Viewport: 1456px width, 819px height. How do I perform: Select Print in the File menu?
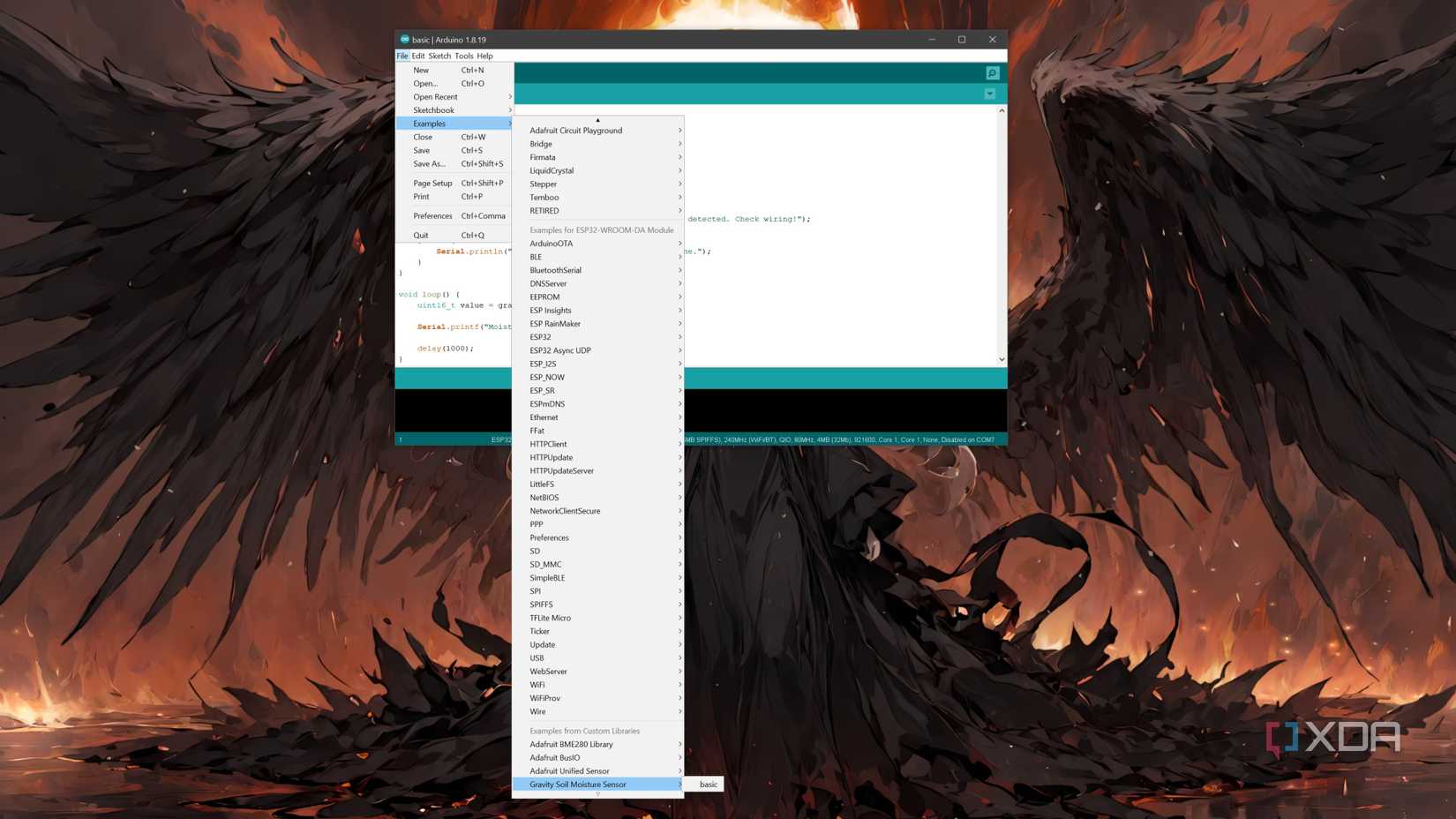coord(454,197)
